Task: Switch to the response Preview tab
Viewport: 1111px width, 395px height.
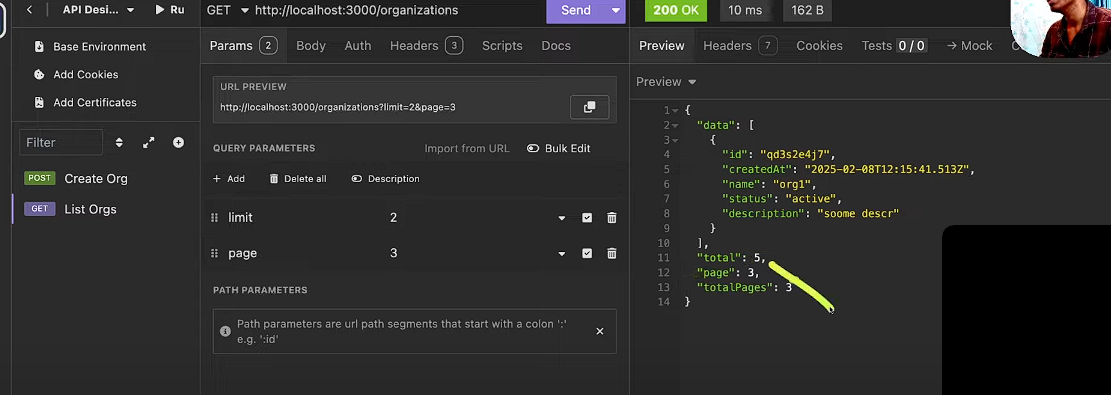Action: [x=662, y=46]
